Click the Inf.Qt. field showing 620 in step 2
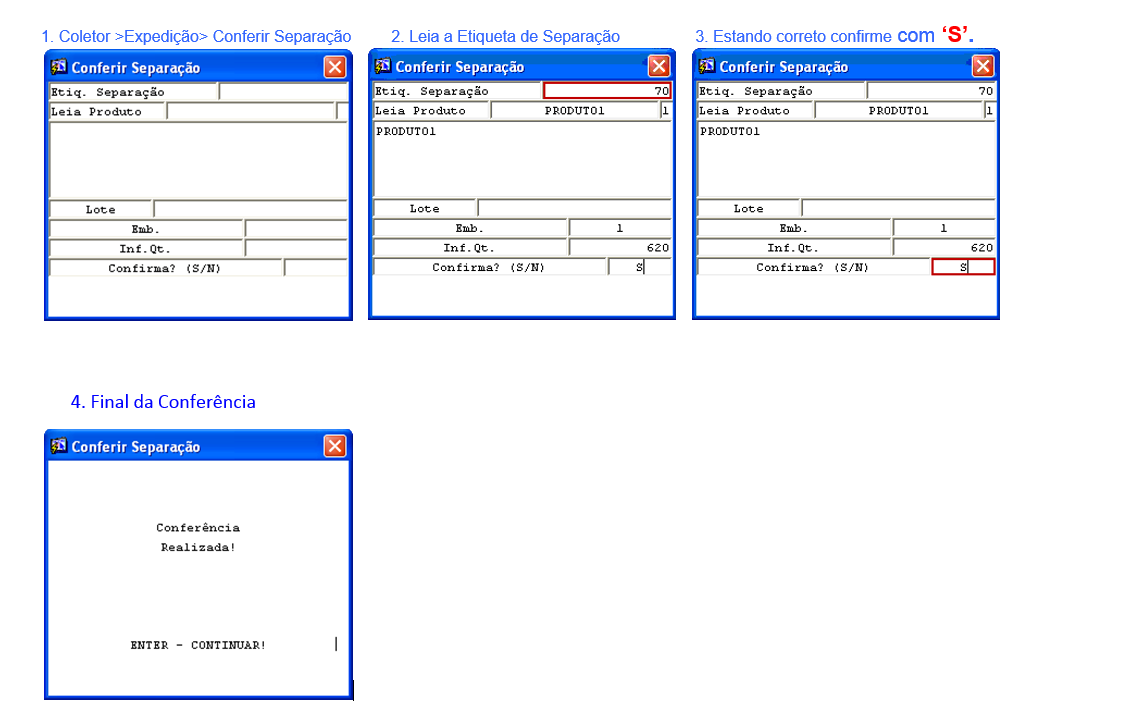Screen dimensions: 1128x724 click(620, 247)
